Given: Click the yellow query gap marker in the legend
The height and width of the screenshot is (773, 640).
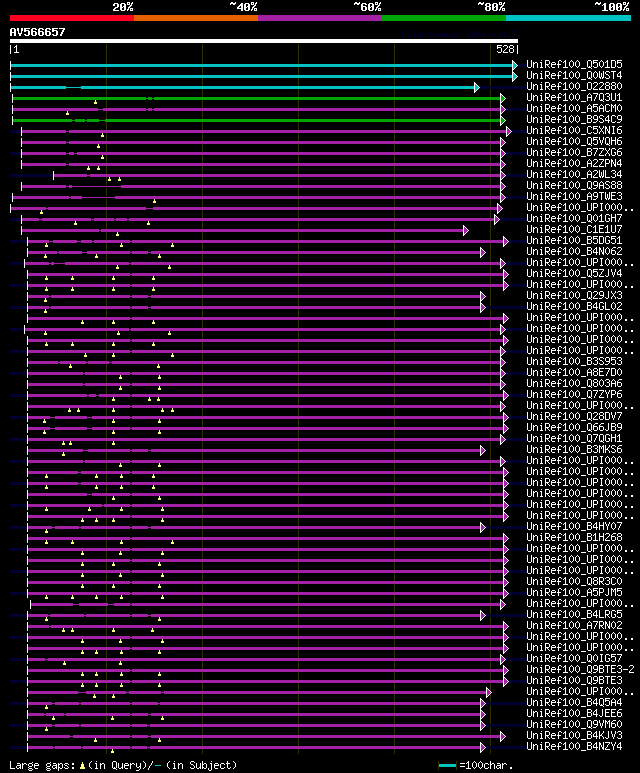Looking at the screenshot, I should coord(82,766).
